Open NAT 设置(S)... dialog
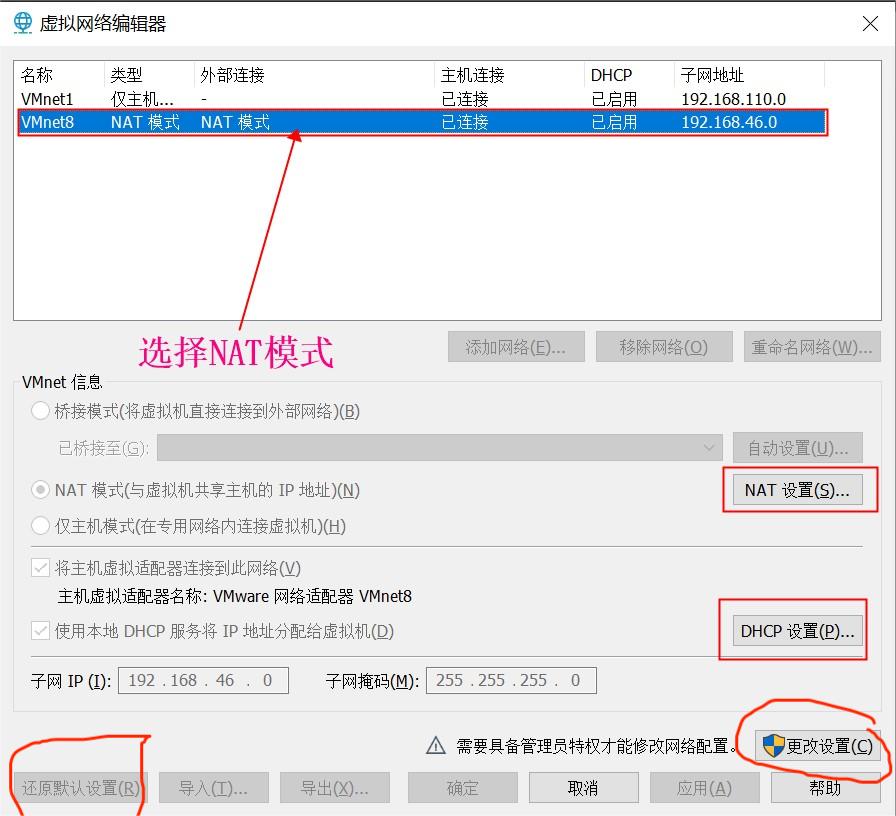The image size is (896, 816). click(798, 490)
